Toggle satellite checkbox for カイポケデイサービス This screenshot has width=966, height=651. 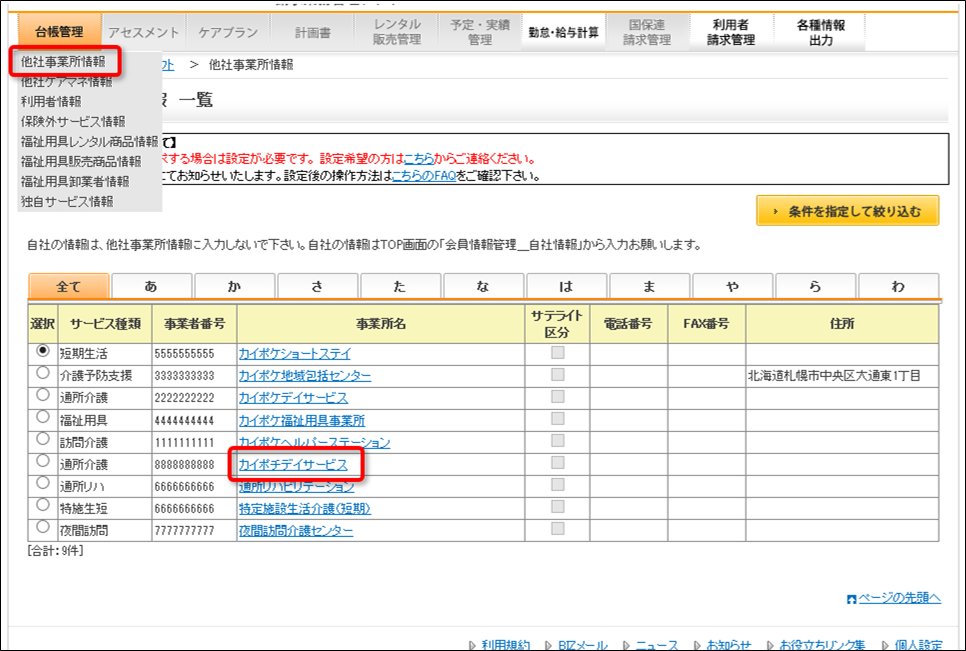pyautogui.click(x=558, y=397)
